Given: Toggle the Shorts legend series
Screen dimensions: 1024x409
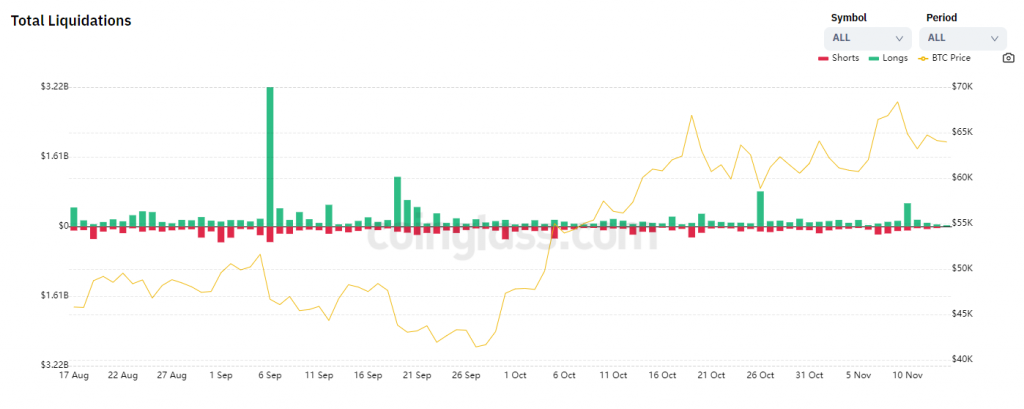Looking at the screenshot, I should (839, 58).
